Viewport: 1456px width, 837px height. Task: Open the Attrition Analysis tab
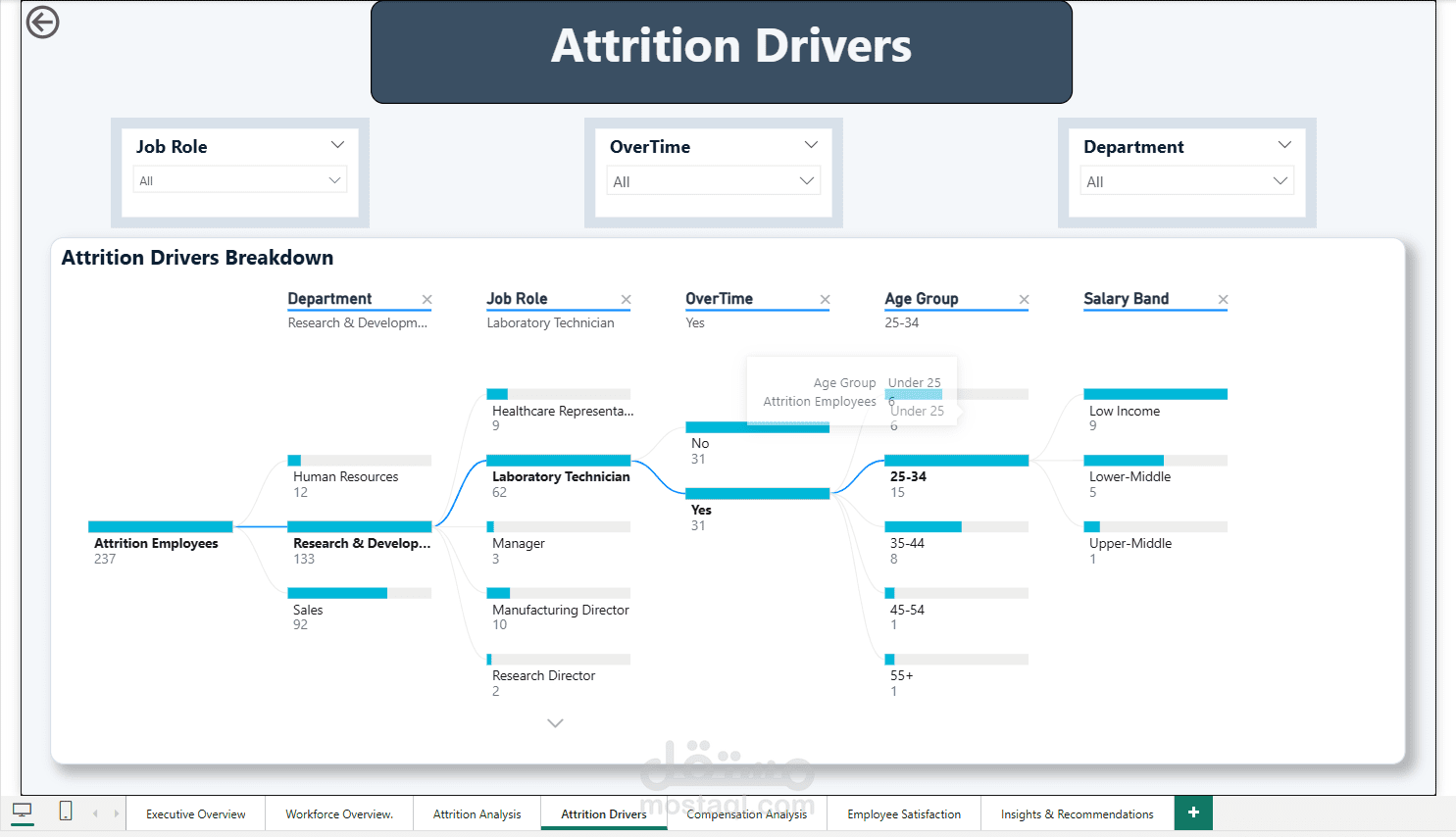[x=477, y=813]
